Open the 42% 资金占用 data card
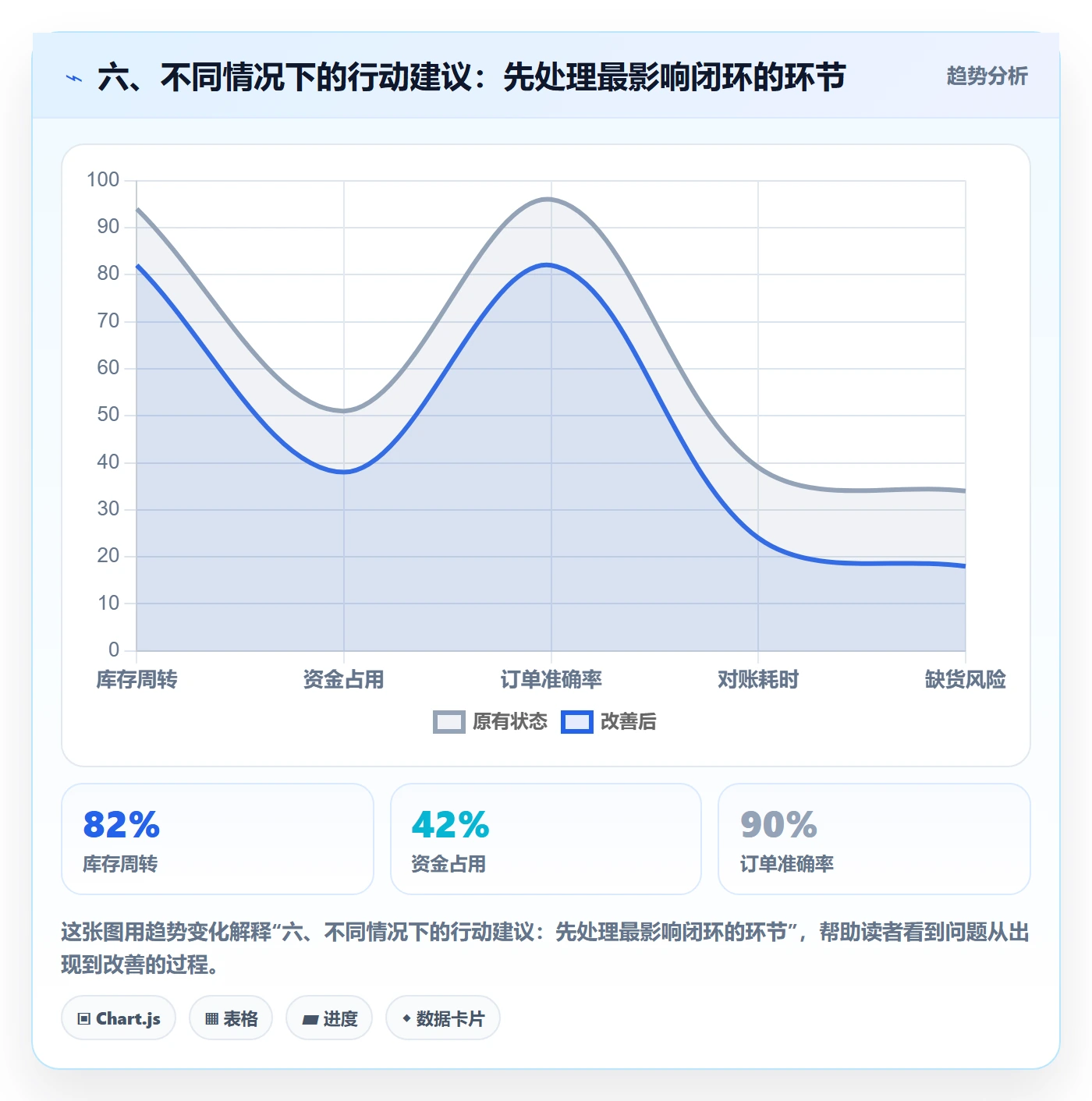Image resolution: width=1092 pixels, height=1101 pixels. 546,839
